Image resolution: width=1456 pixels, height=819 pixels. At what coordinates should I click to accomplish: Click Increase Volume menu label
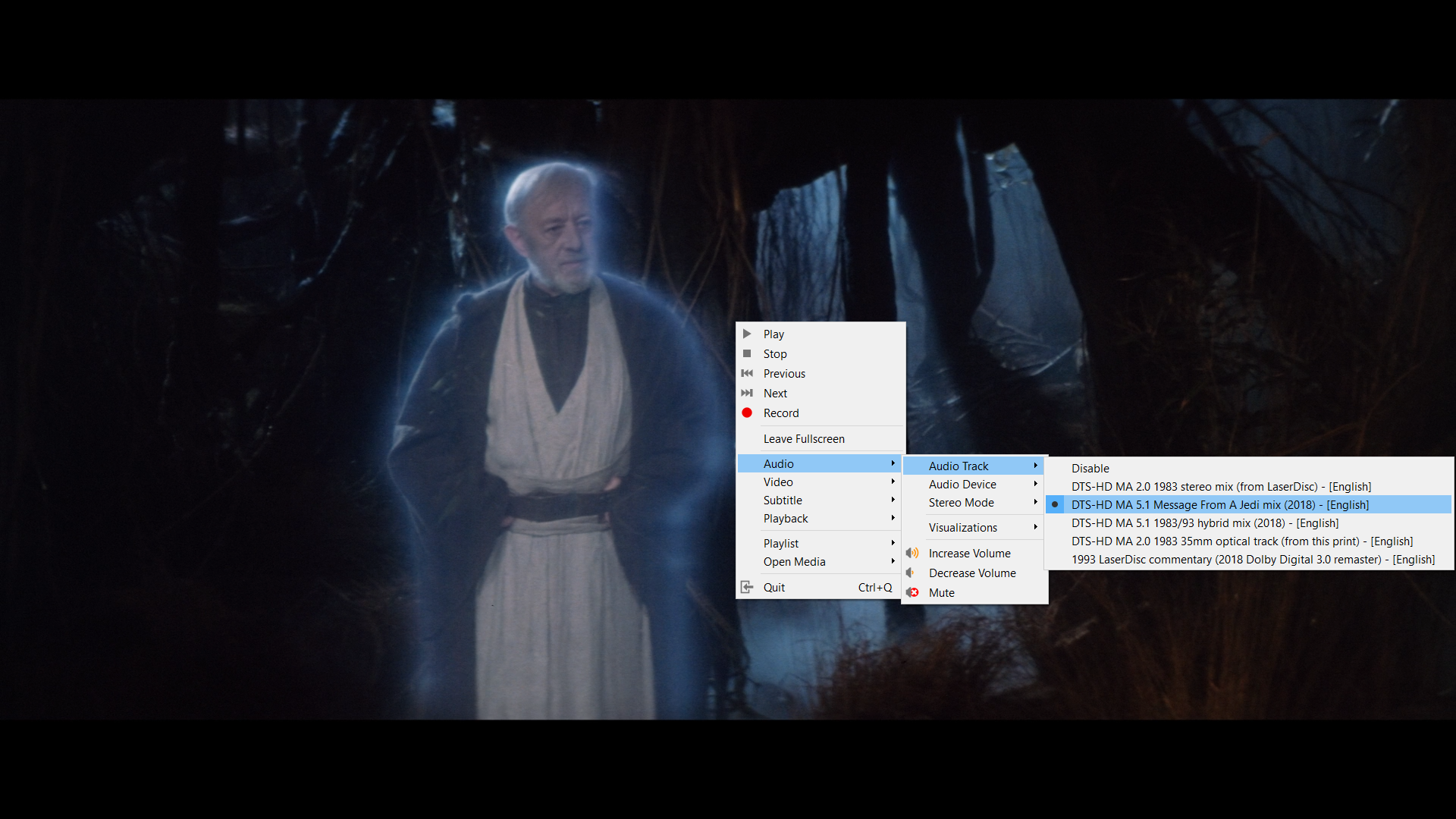(969, 553)
